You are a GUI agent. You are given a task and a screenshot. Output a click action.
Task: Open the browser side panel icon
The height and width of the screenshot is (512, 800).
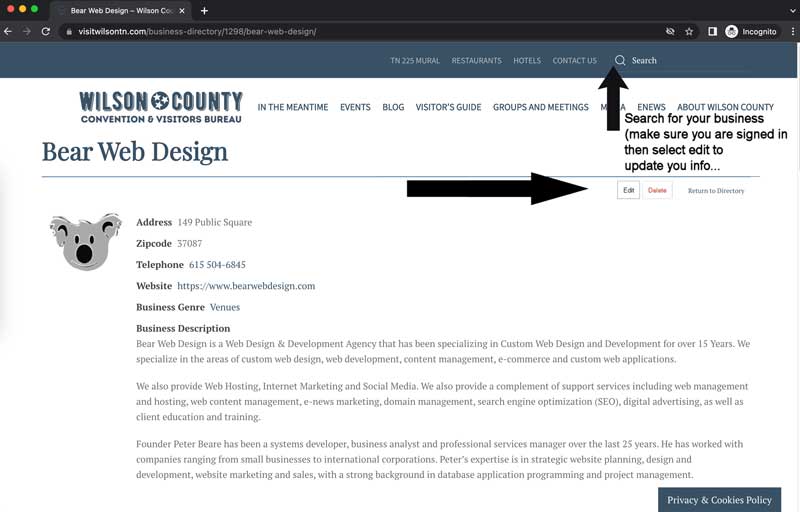point(712,32)
